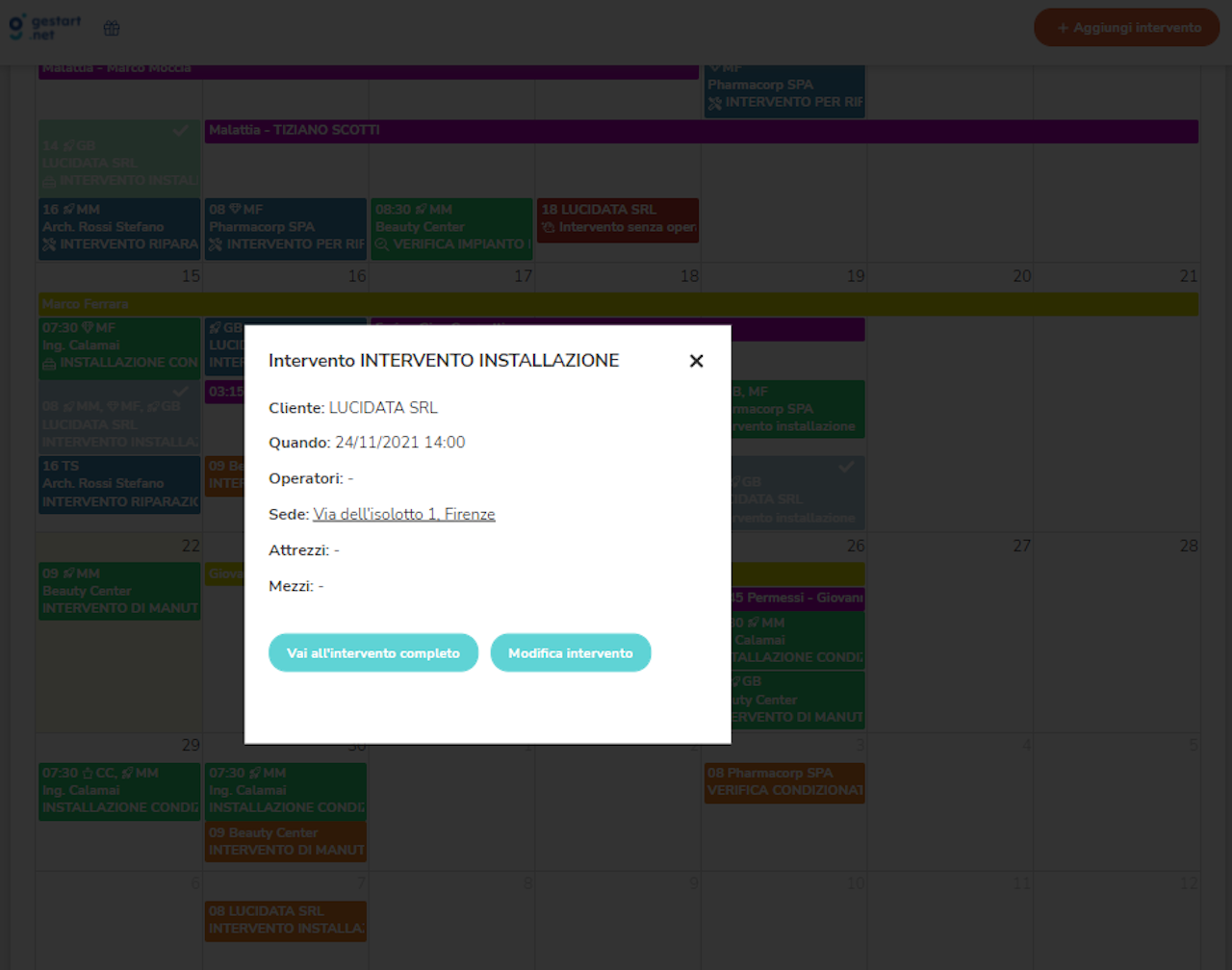Click the magnifier icon on VERIFICA IMPIANTO event
The height and width of the screenshot is (970, 1232).
380,244
